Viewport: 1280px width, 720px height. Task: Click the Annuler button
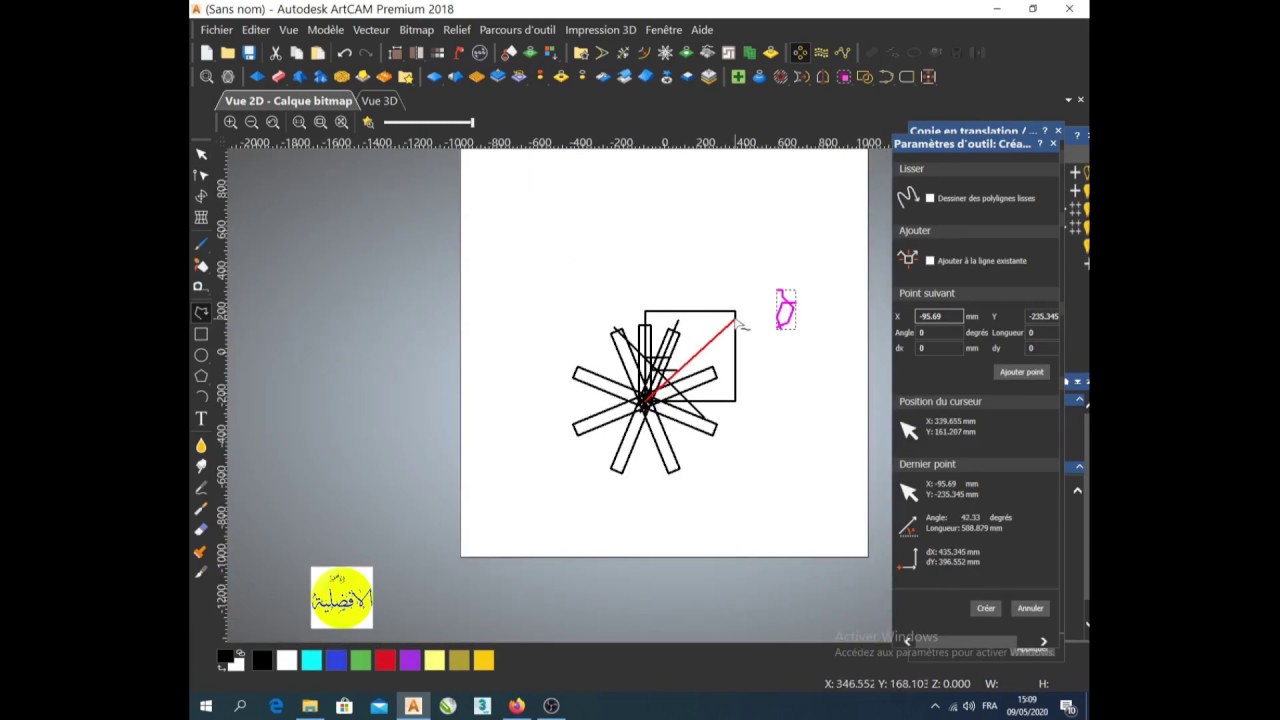(1030, 608)
